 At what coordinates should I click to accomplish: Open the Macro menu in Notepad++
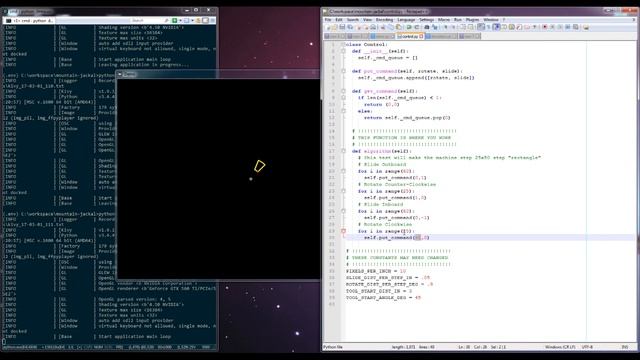444,20
